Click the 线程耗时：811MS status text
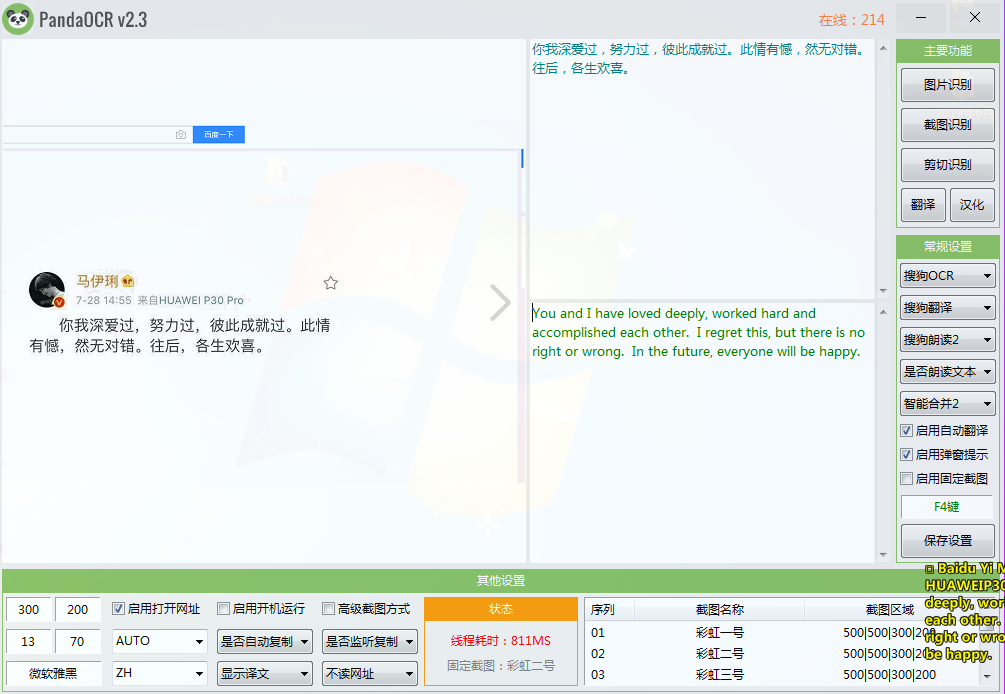 click(501, 641)
